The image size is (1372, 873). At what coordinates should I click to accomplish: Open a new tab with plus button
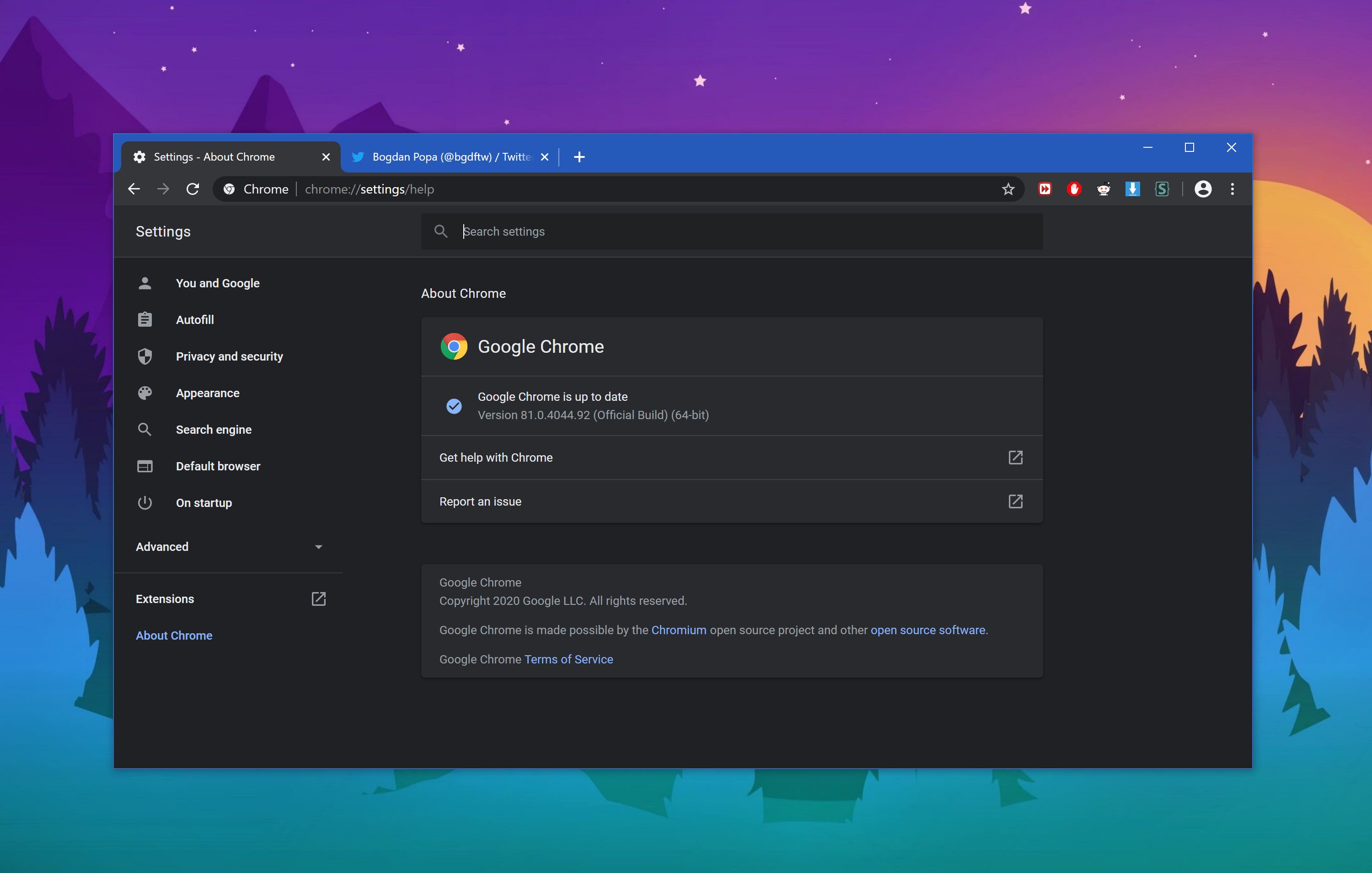point(579,157)
